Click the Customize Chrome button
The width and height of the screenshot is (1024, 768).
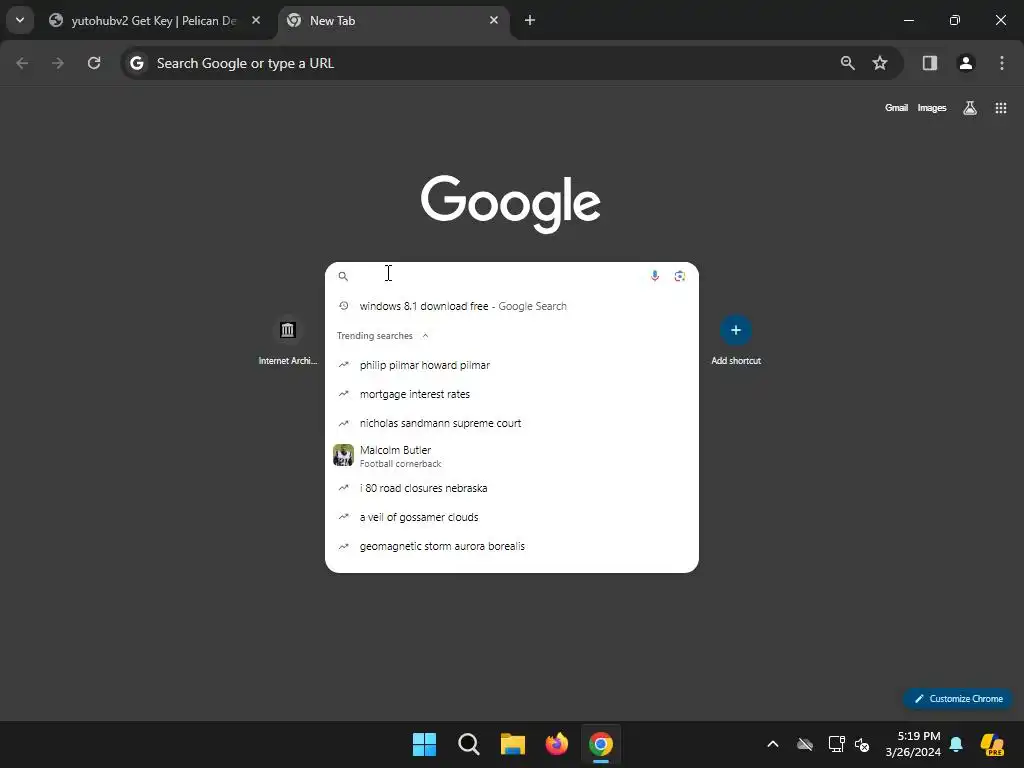click(958, 698)
